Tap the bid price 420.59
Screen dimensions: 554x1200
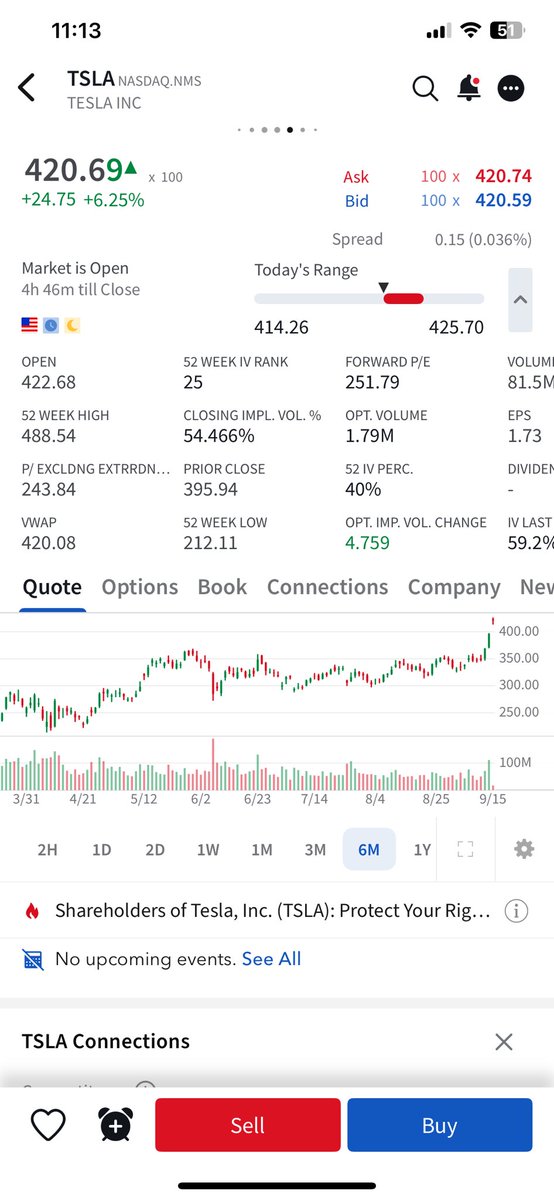click(503, 201)
